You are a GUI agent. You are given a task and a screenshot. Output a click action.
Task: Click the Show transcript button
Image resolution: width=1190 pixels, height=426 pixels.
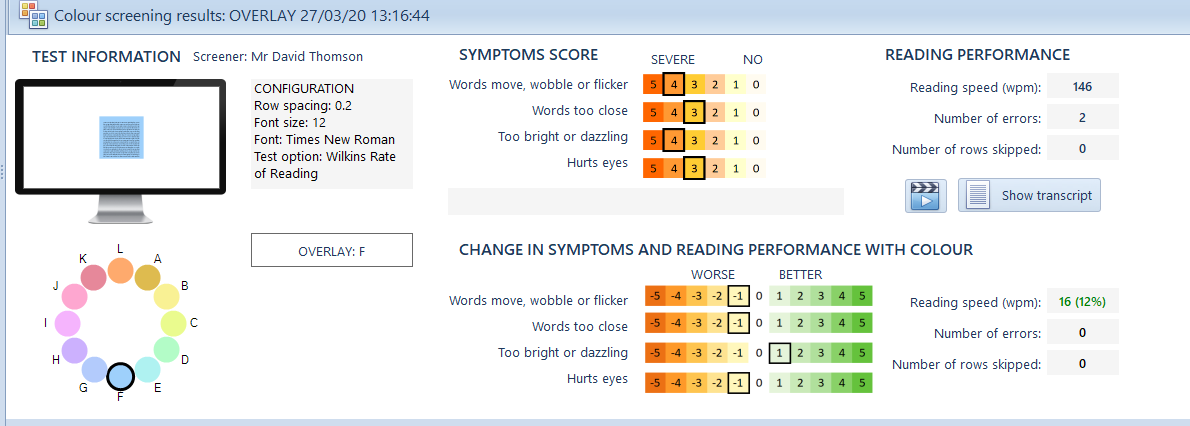1029,196
